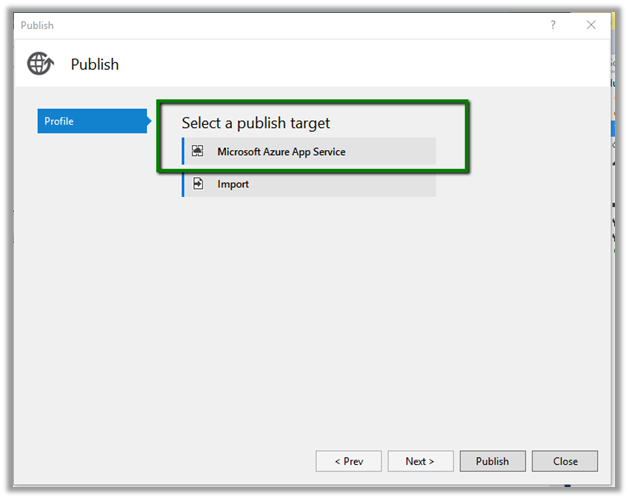The width and height of the screenshot is (628, 499).
Task: Click the Import file arrow icon
Action: coord(198,183)
